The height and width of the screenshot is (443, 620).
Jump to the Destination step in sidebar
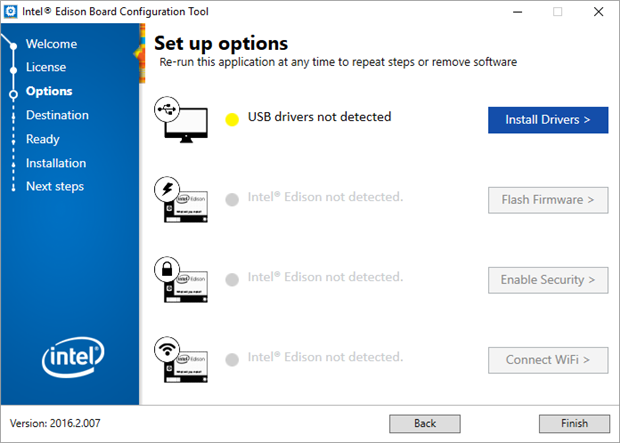(x=57, y=115)
